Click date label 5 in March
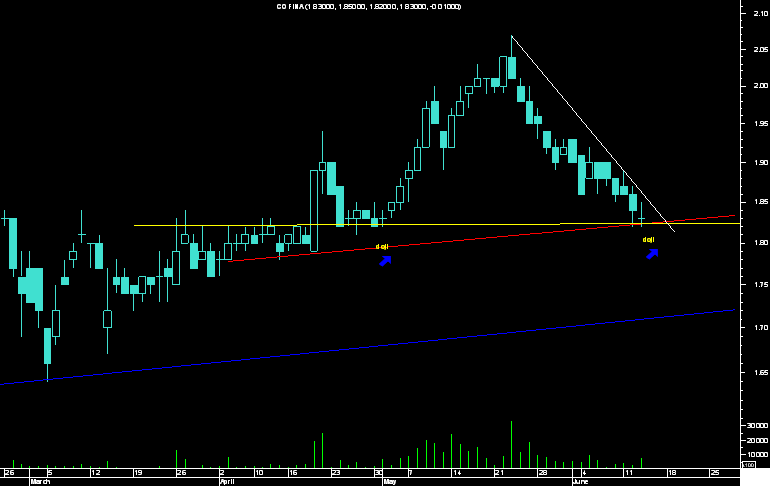 pyautogui.click(x=50, y=473)
